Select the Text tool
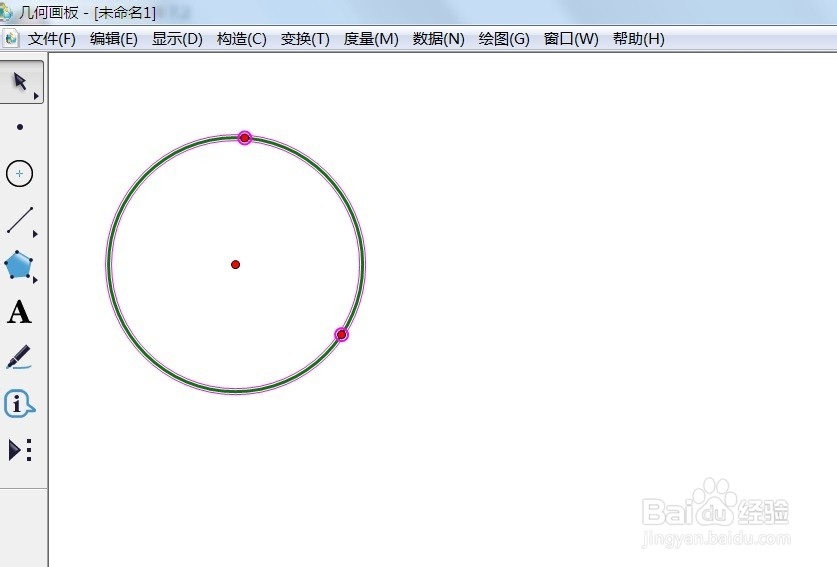Viewport: 837px width, 567px height. tap(19, 312)
